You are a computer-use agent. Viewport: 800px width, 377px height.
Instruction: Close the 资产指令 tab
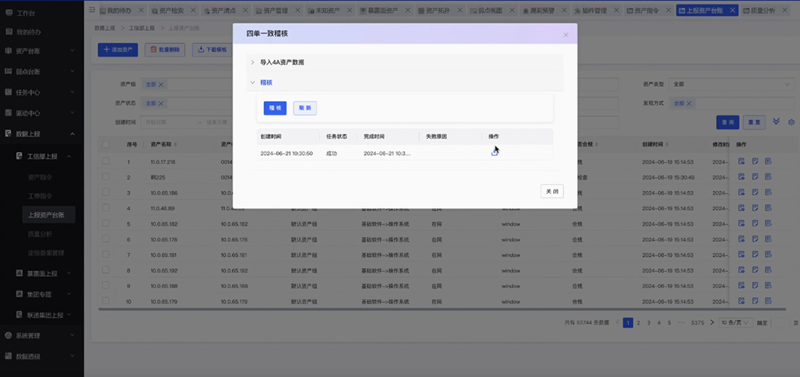pyautogui.click(x=668, y=10)
